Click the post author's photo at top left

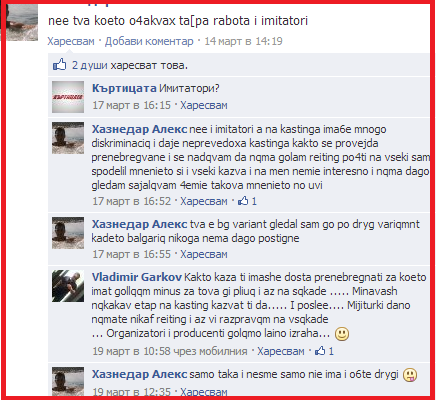22,23
